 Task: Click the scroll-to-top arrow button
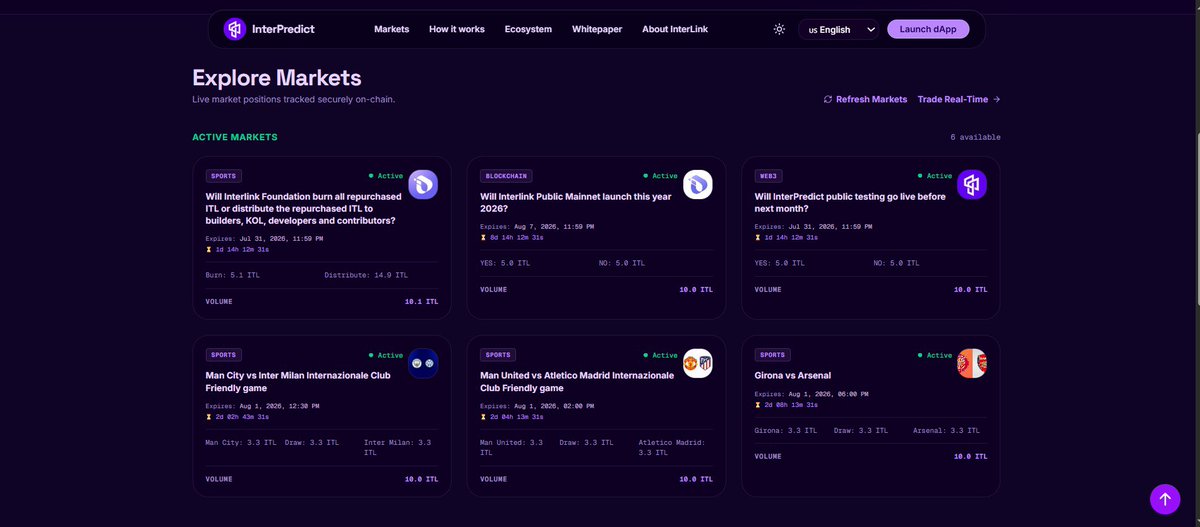point(1165,499)
